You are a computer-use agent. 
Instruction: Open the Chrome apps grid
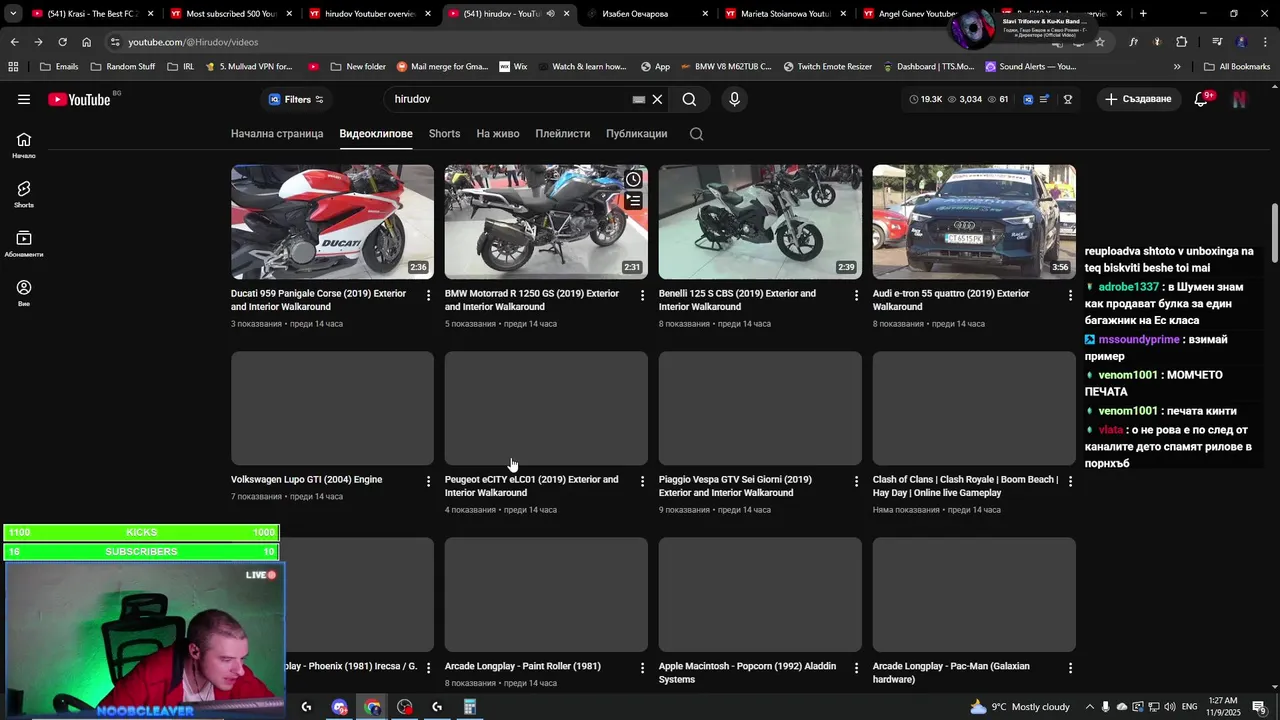coord(13,67)
